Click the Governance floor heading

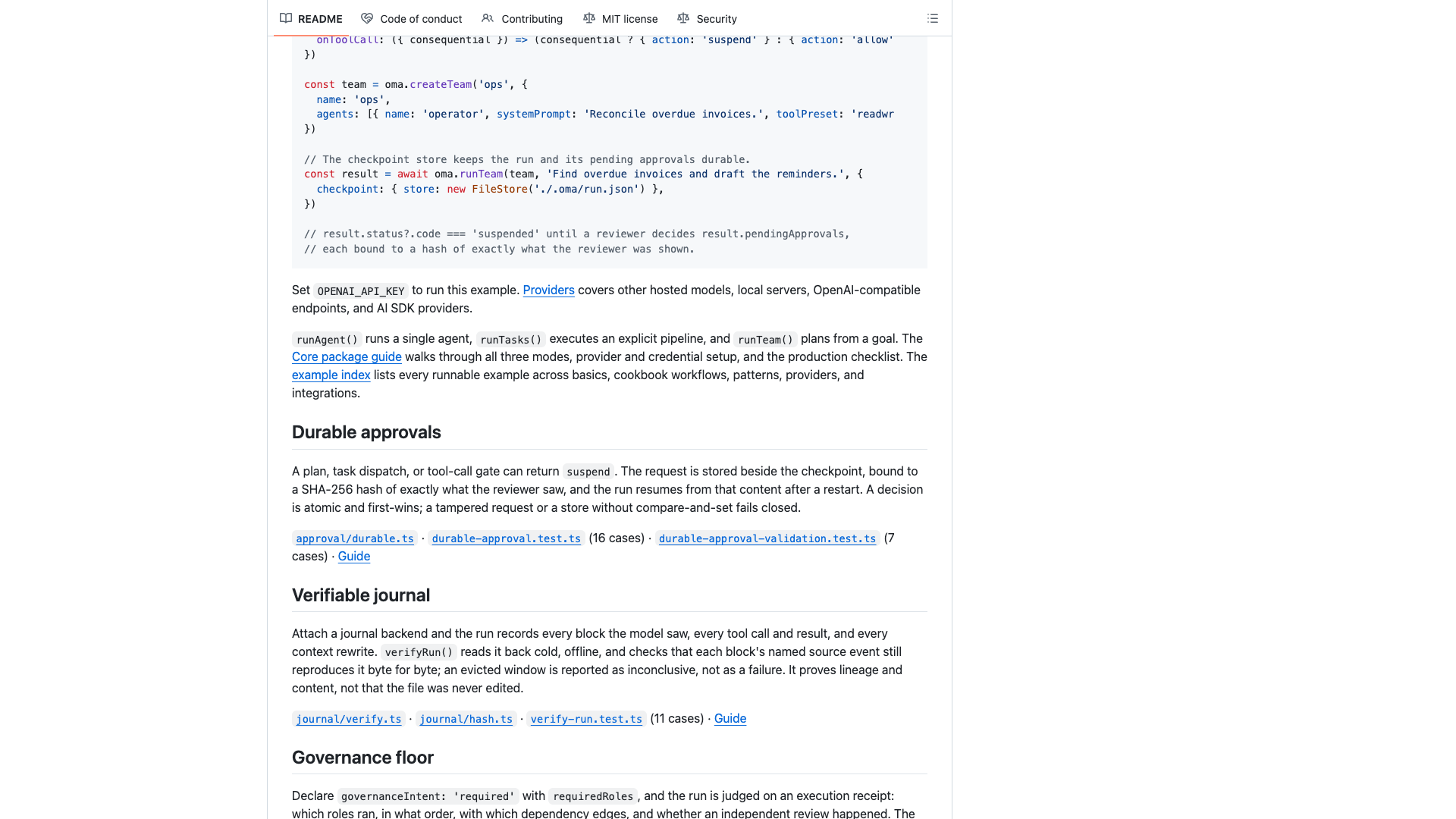click(362, 758)
